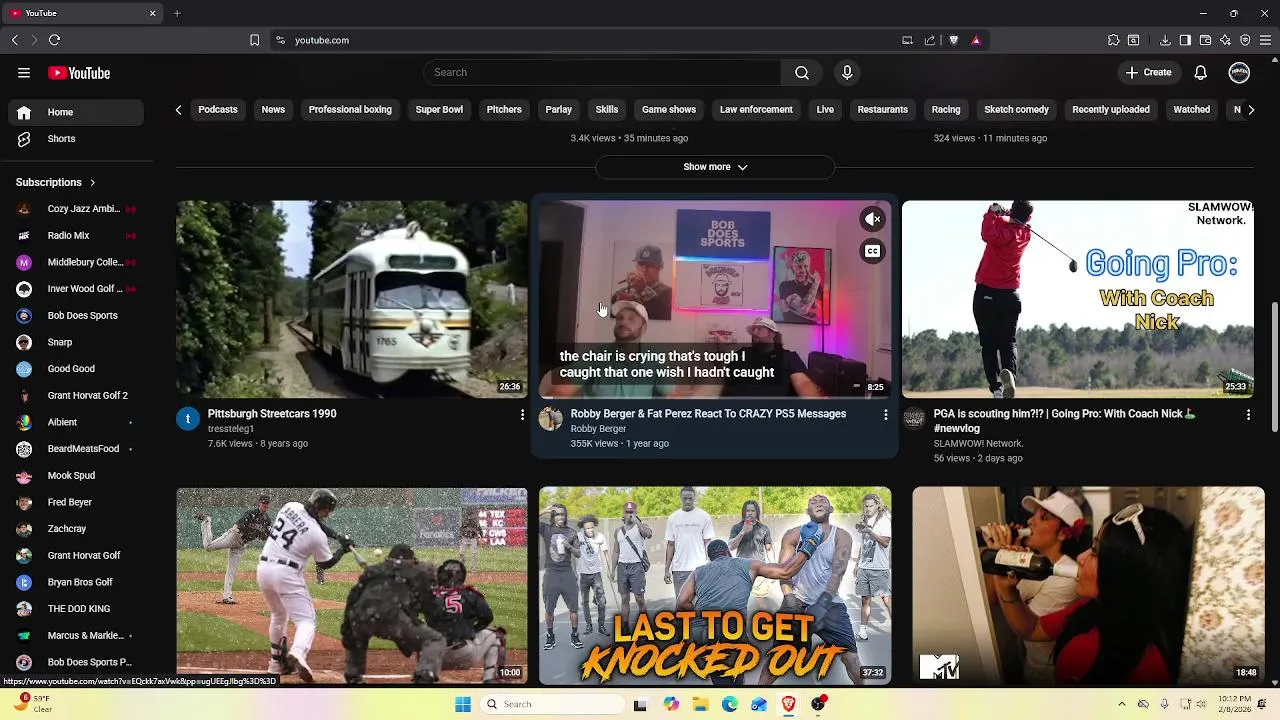Open the Brave Wallet icon

tap(1205, 40)
